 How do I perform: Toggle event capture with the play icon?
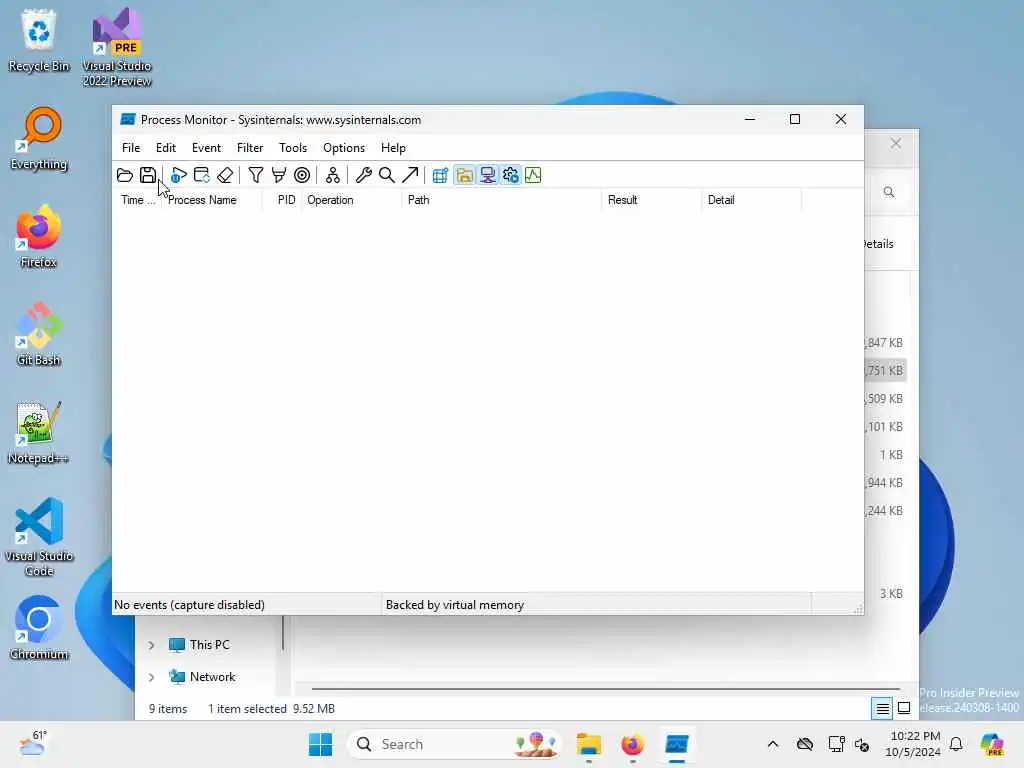[x=178, y=175]
